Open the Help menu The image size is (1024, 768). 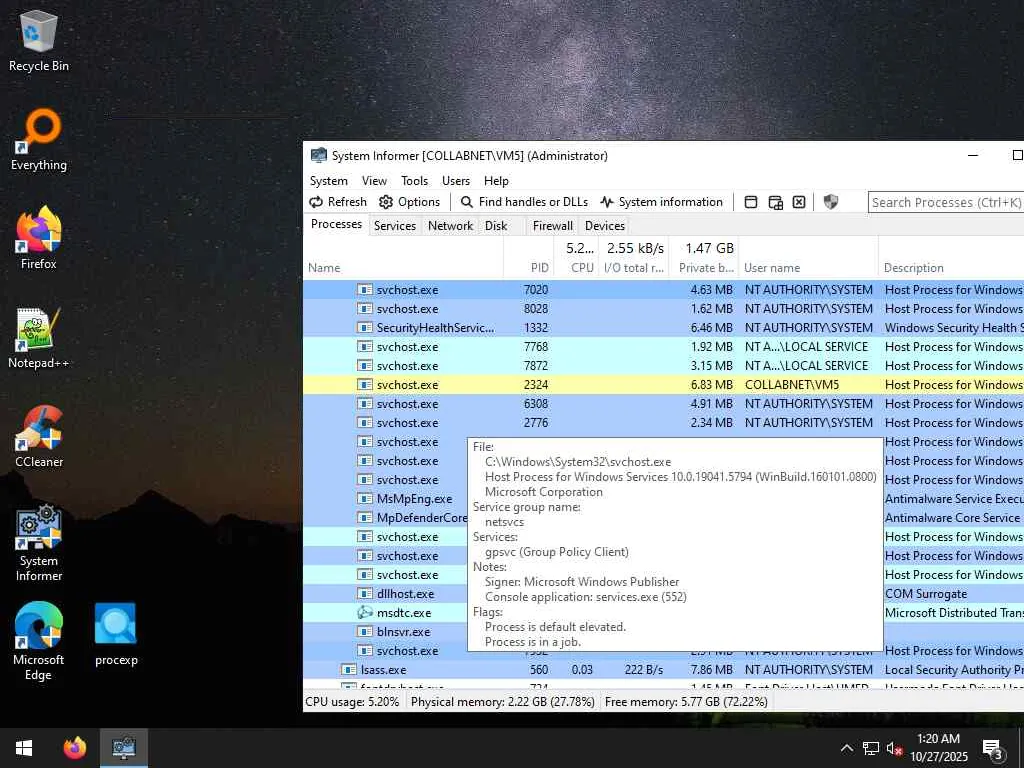[496, 181]
